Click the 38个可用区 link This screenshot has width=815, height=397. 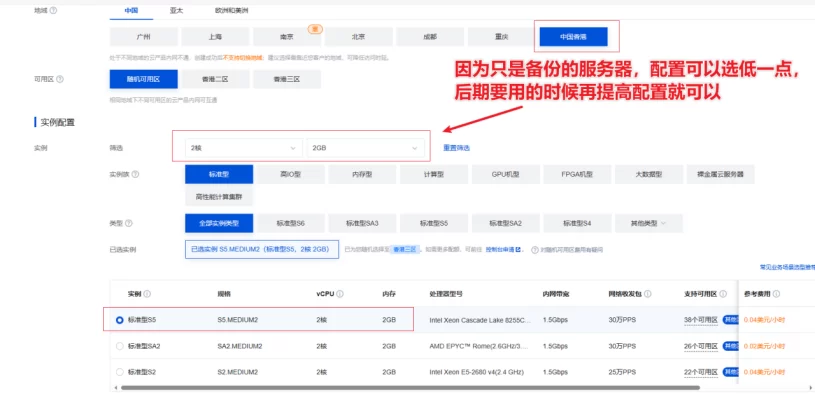701,320
